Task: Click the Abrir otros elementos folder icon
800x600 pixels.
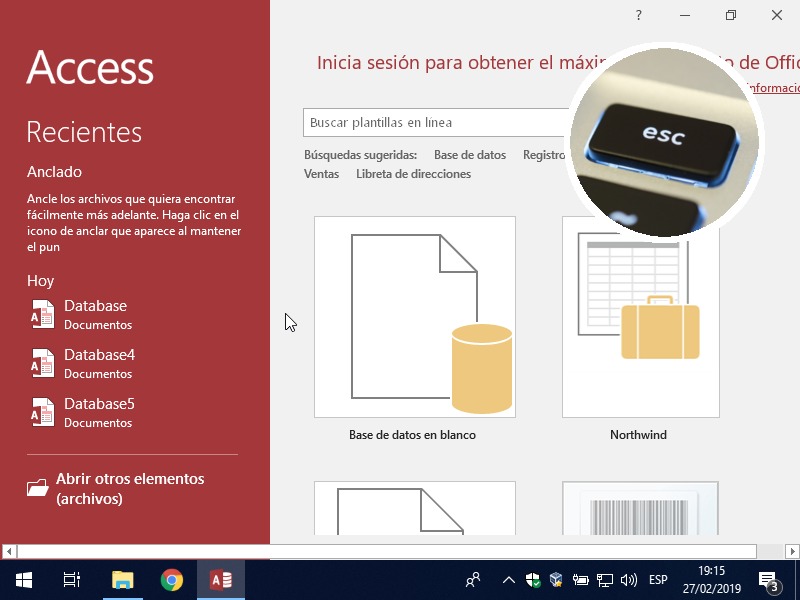Action: click(38, 488)
